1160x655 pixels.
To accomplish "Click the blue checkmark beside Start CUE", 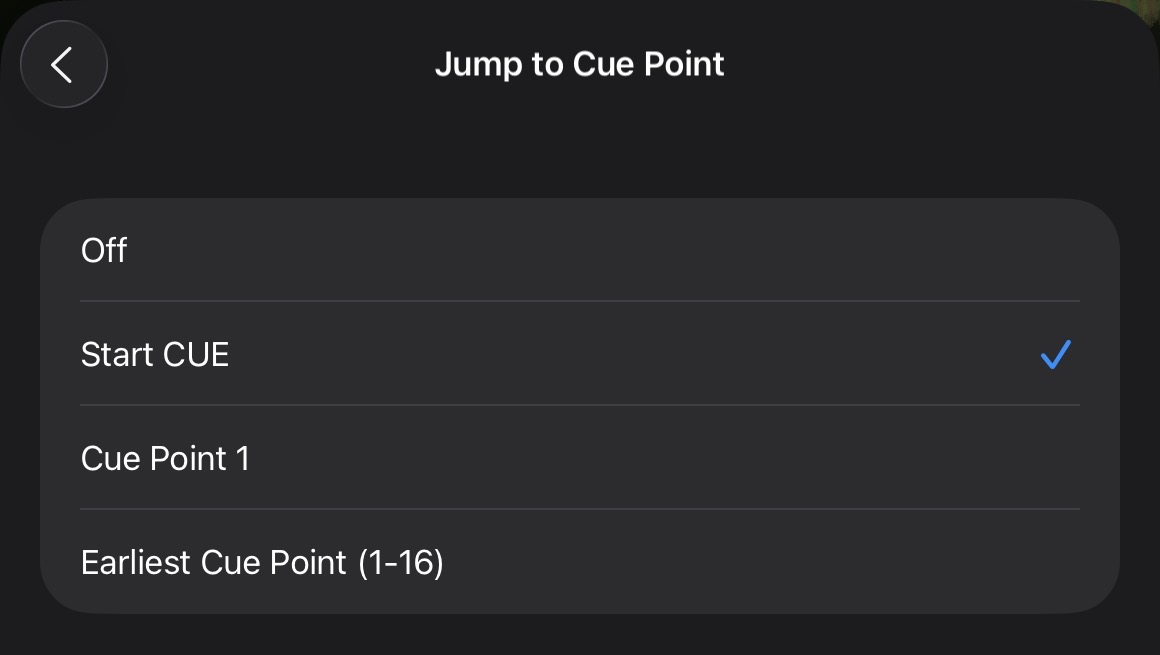I will pyautogui.click(x=1055, y=354).
